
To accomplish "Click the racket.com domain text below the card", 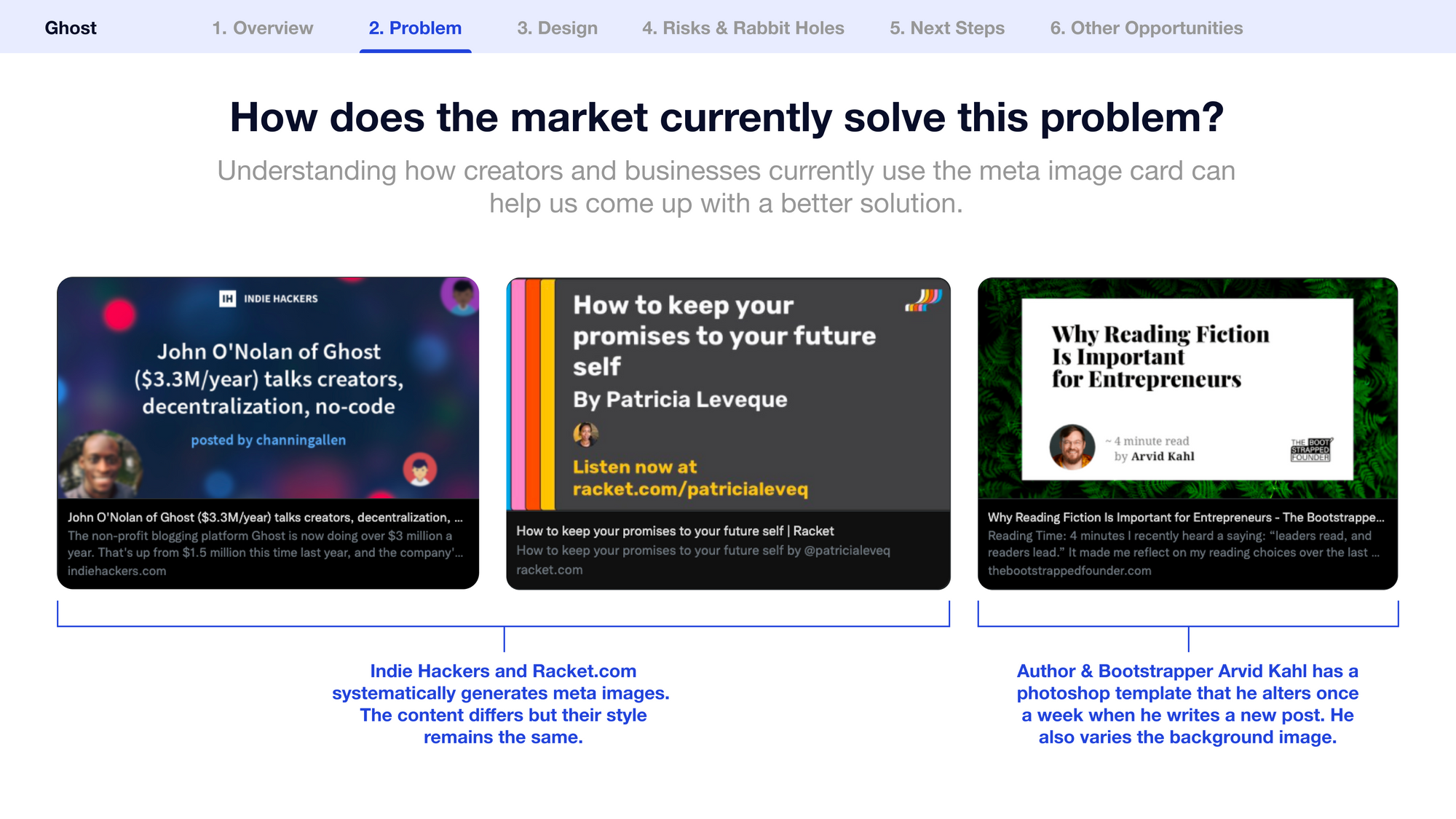I will pos(550,570).
